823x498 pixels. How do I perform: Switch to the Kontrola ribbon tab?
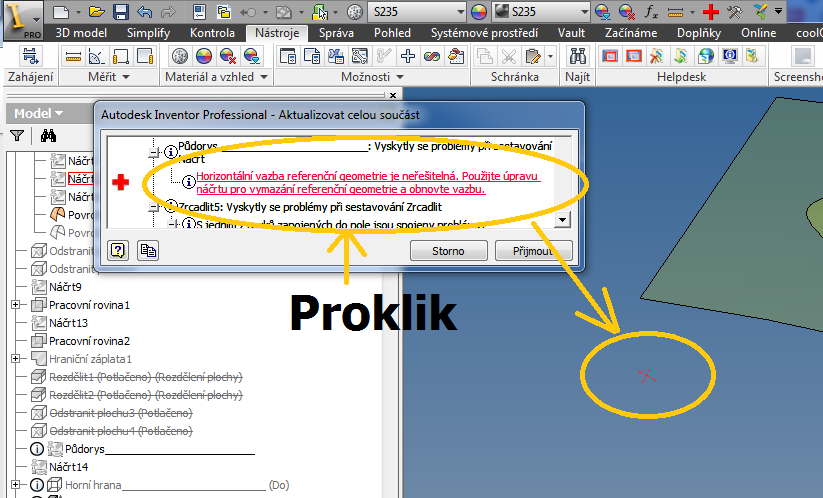coord(213,33)
